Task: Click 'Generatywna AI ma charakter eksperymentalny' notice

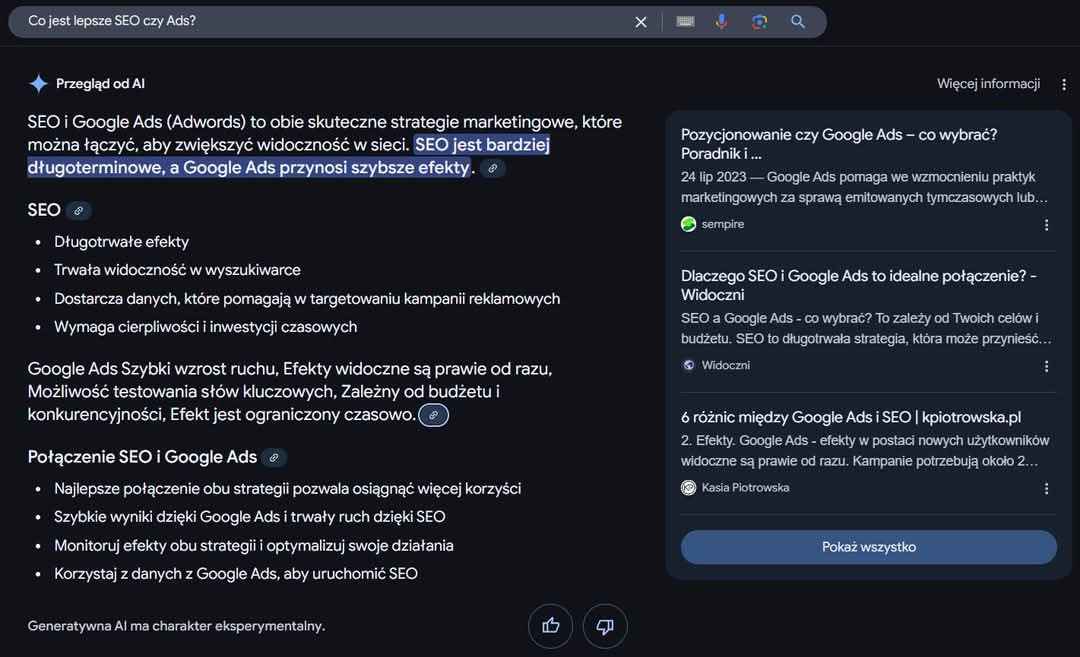Action: click(x=176, y=627)
